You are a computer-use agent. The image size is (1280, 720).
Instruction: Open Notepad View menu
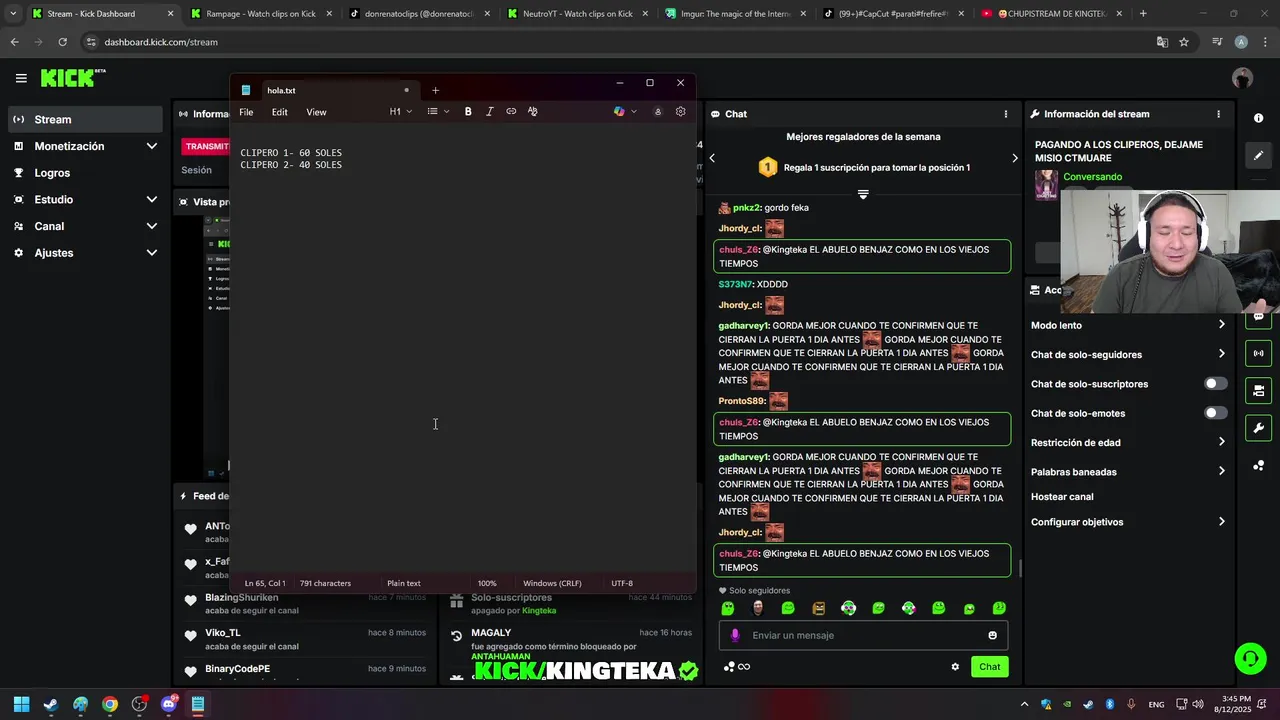316,112
